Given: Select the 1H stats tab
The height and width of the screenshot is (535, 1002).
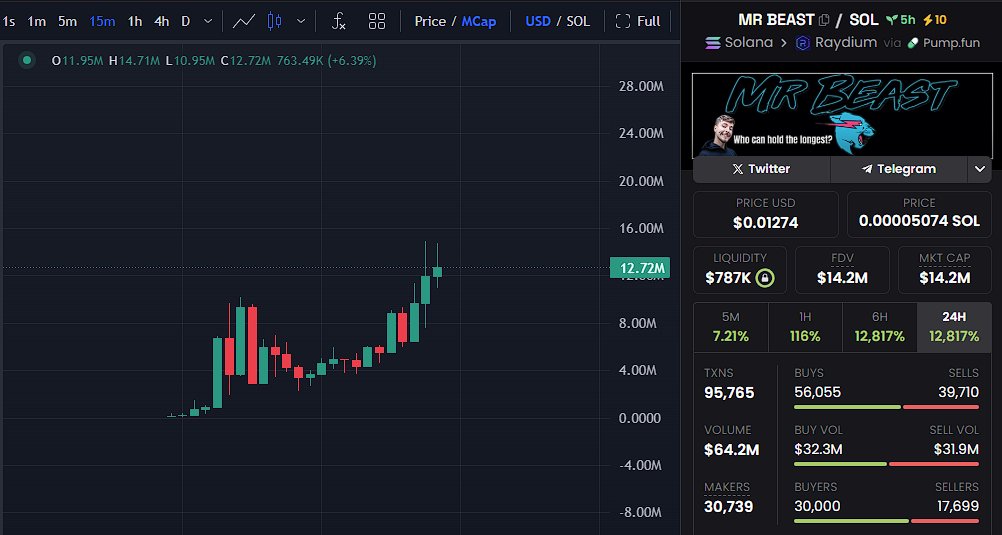Looking at the screenshot, I should coord(805,327).
